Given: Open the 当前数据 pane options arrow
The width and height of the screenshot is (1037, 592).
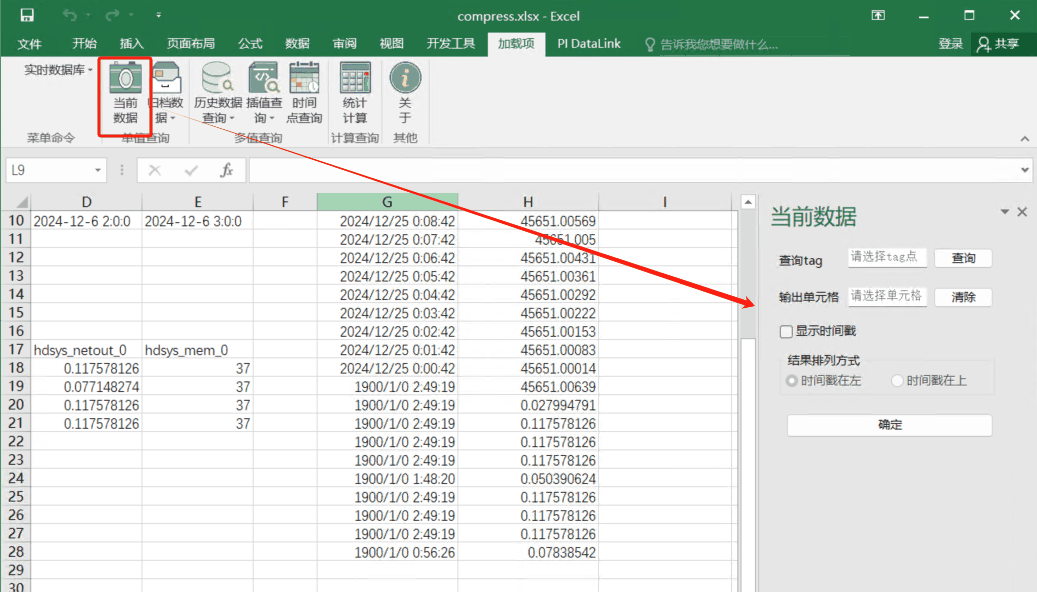Looking at the screenshot, I should 1005,212.
